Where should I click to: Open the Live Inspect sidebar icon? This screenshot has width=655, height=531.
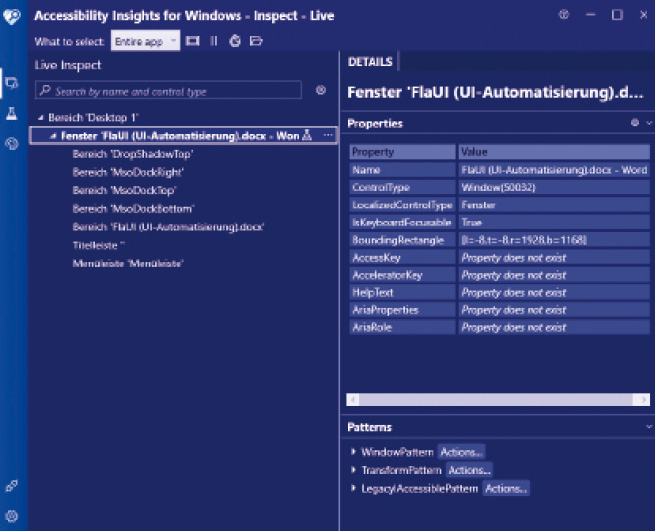pos(12,83)
